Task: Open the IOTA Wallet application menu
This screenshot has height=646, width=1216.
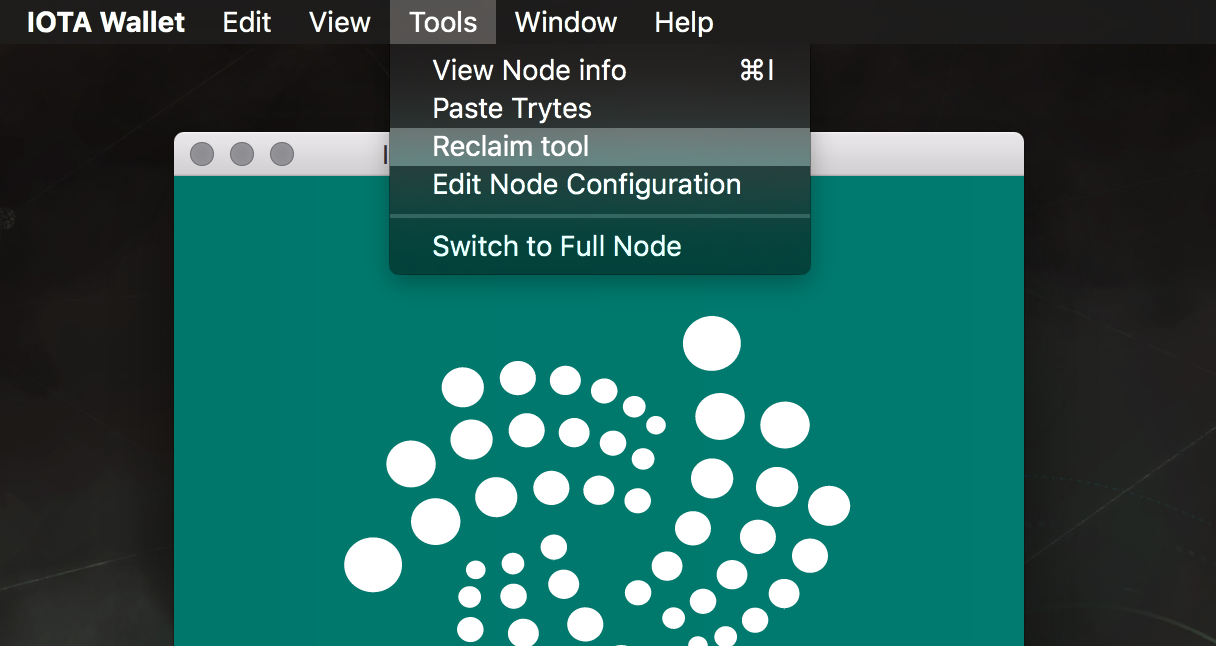Action: 106,22
